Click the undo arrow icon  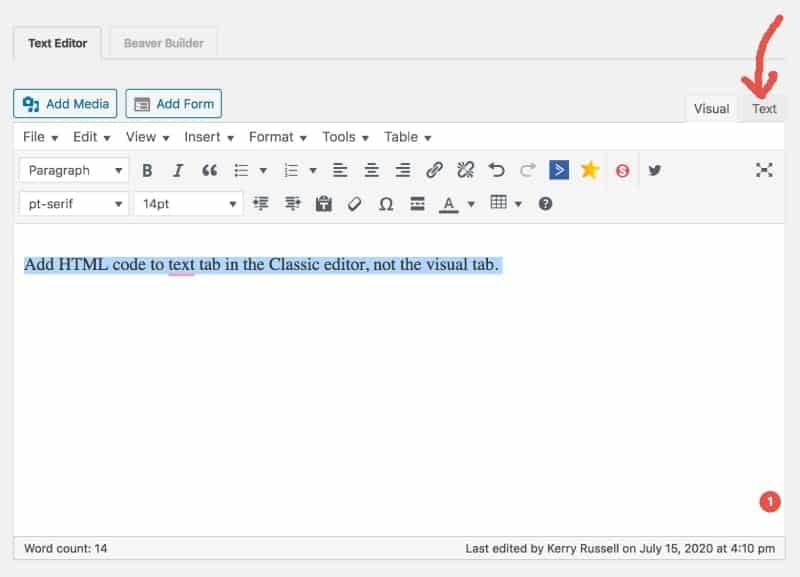point(496,170)
